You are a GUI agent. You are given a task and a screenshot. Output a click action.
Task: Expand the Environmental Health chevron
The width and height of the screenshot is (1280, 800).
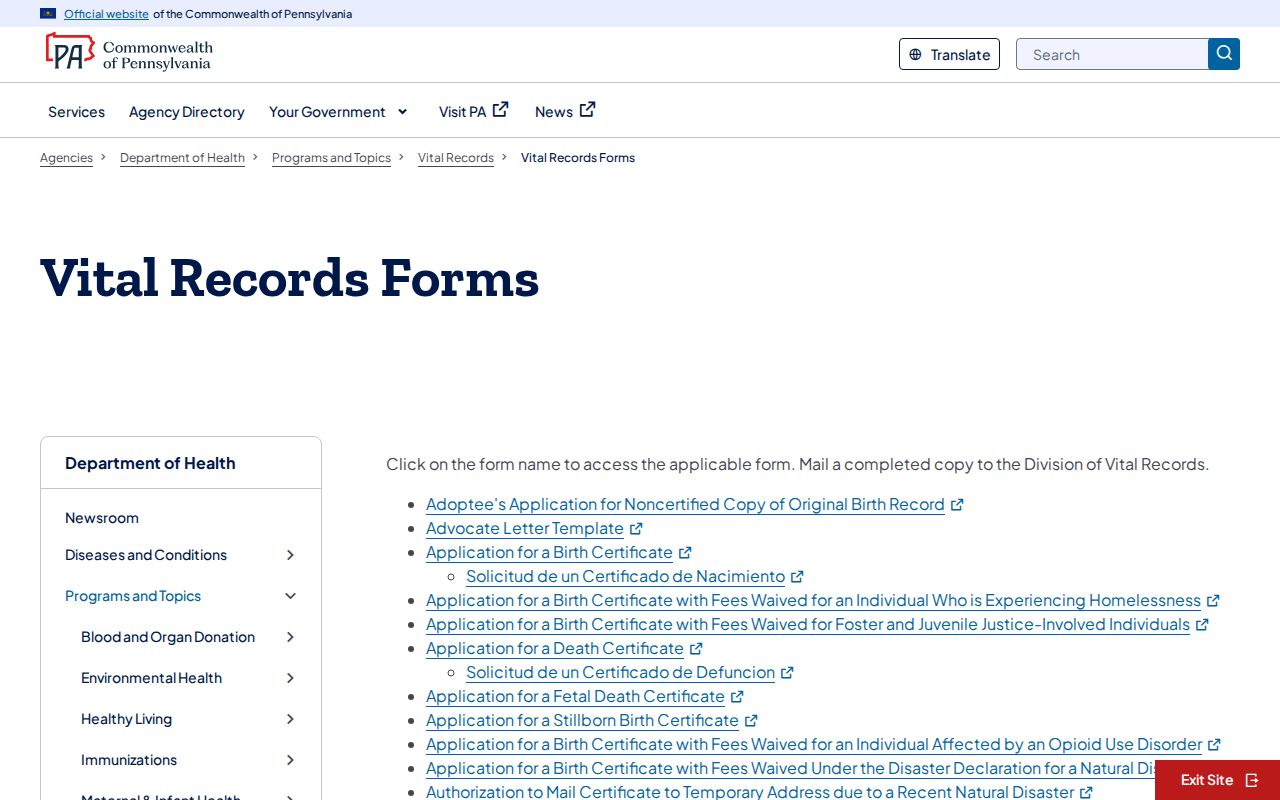pyautogui.click(x=290, y=678)
